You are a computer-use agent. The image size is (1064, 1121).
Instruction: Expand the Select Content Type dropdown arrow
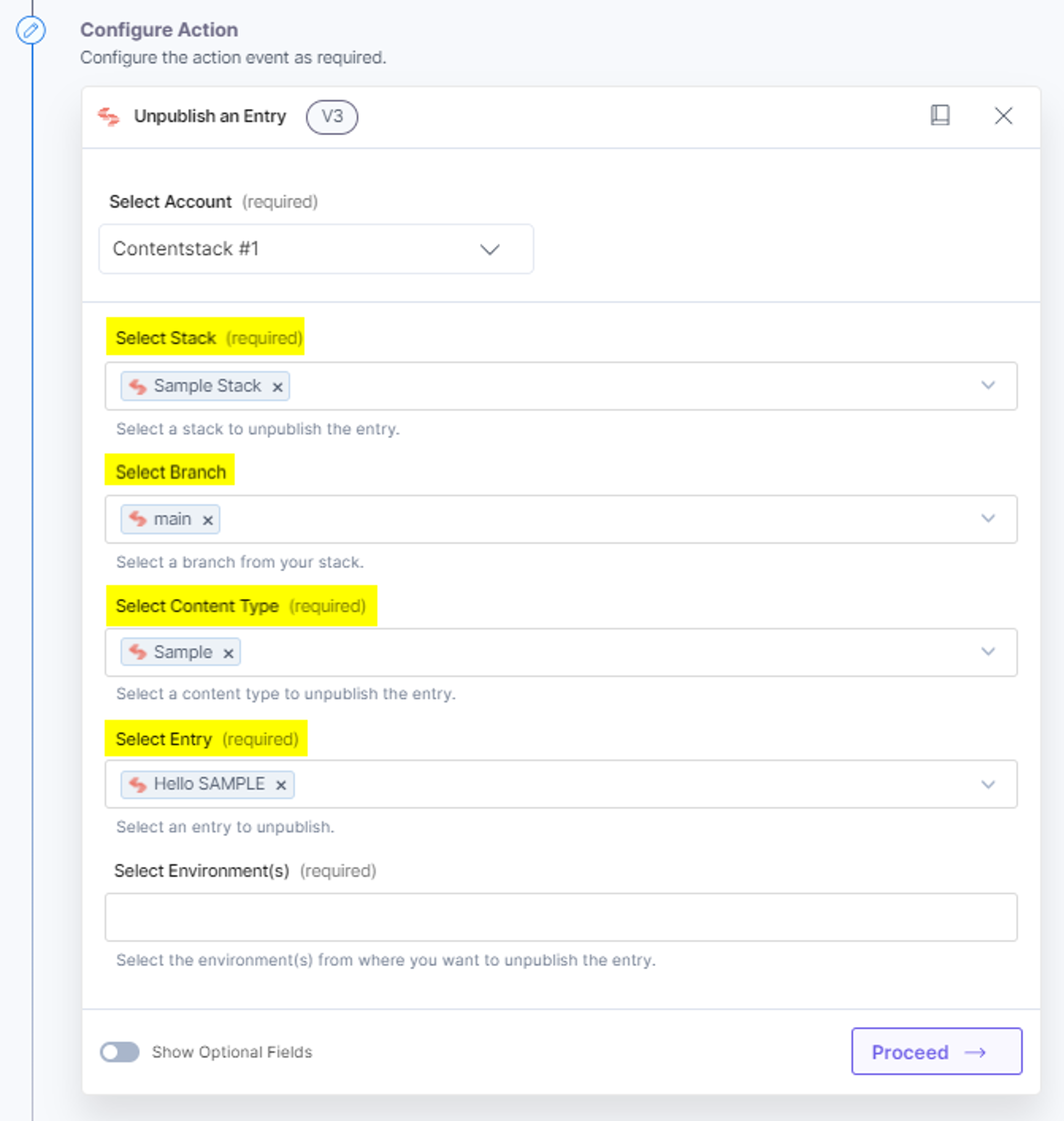click(988, 651)
